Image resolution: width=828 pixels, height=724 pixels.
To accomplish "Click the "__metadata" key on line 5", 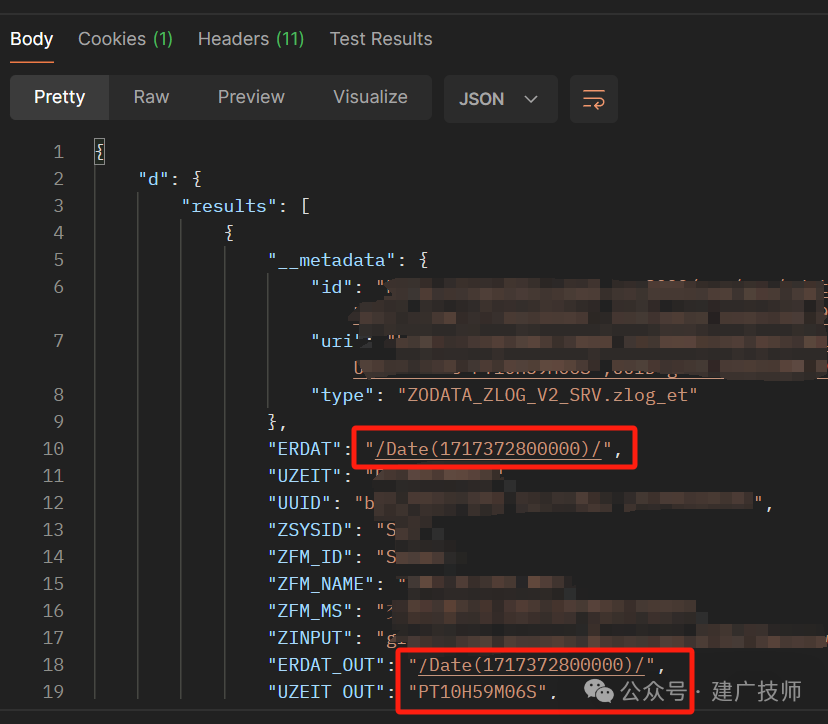I will tap(332, 260).
